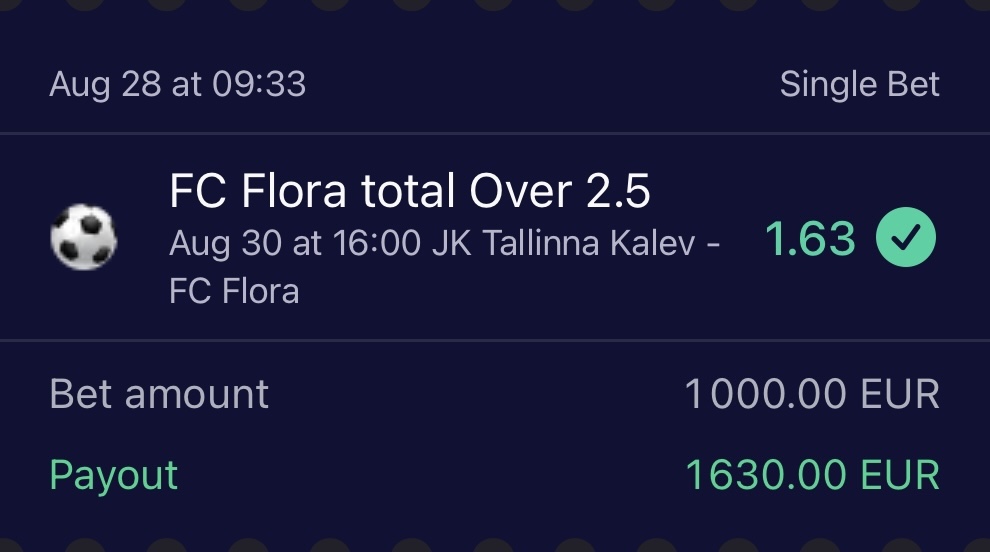Click FC Flora on the match line

[x=234, y=291]
